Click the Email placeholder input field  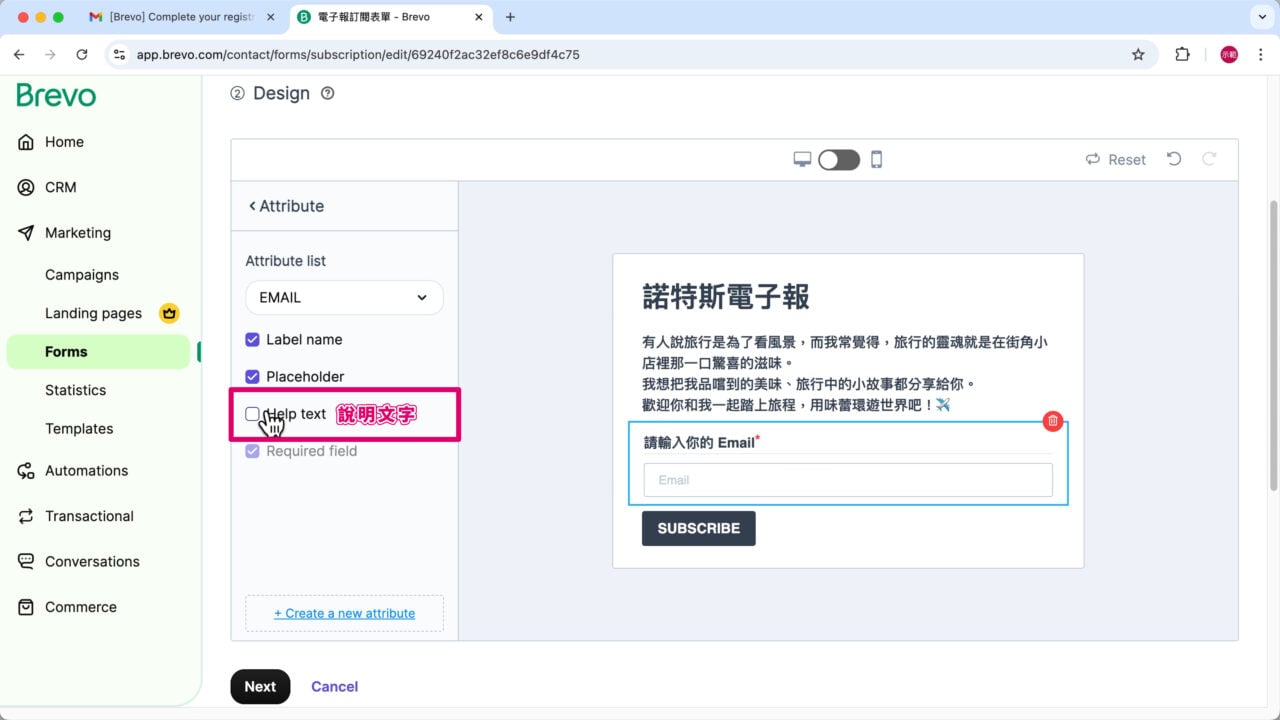point(847,479)
